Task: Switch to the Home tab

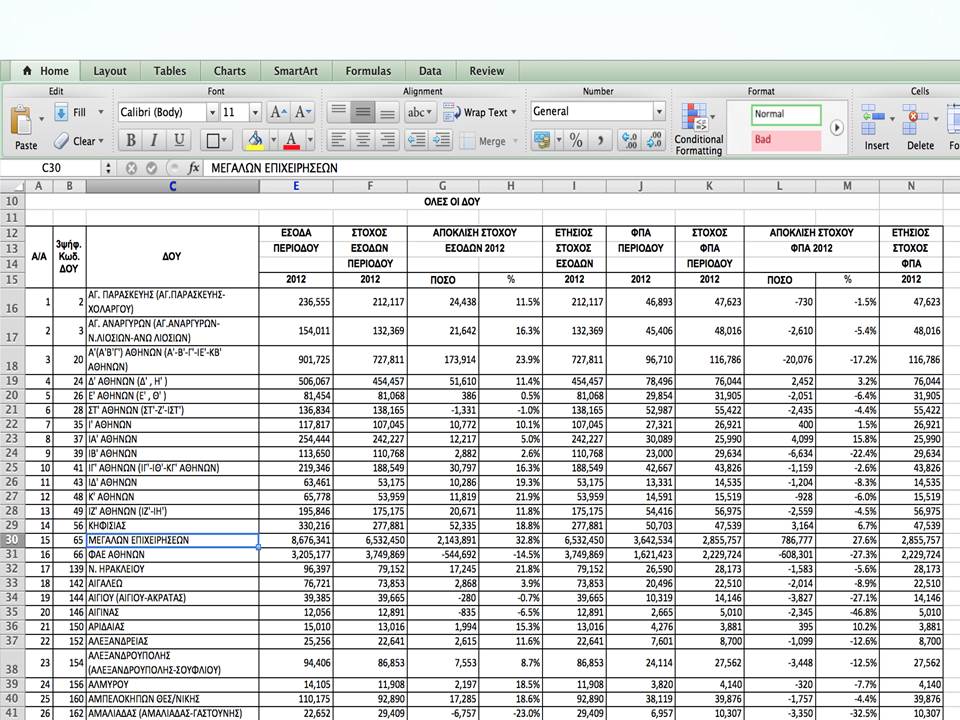Action: point(46,71)
